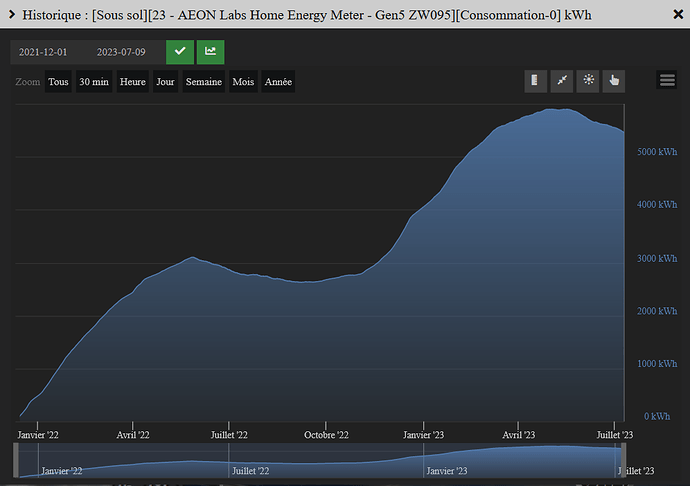Click the navigator right range handle

(624, 461)
